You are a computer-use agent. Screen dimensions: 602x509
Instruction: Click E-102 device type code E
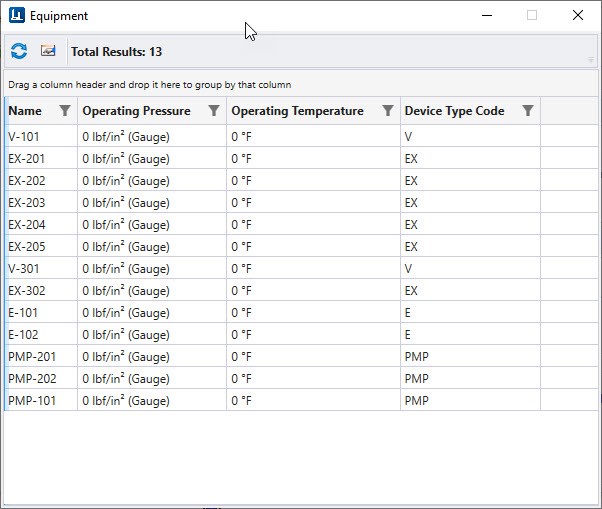[x=408, y=335]
